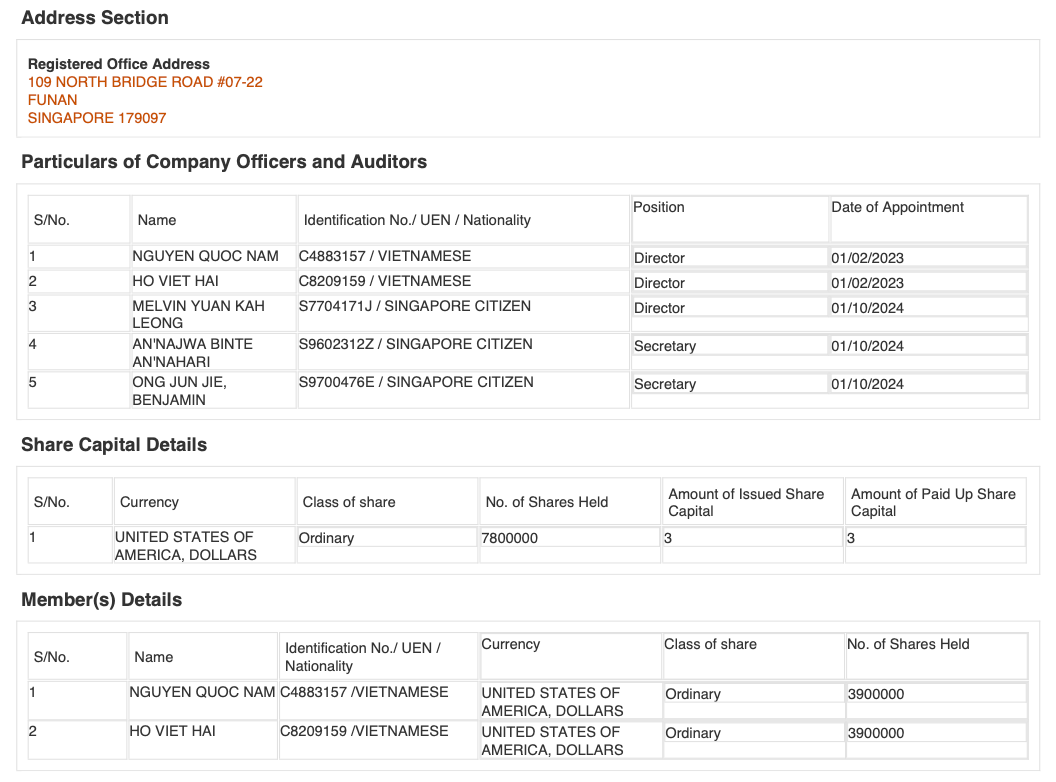Click the Class of share header in Share Capital table

[x=349, y=502]
